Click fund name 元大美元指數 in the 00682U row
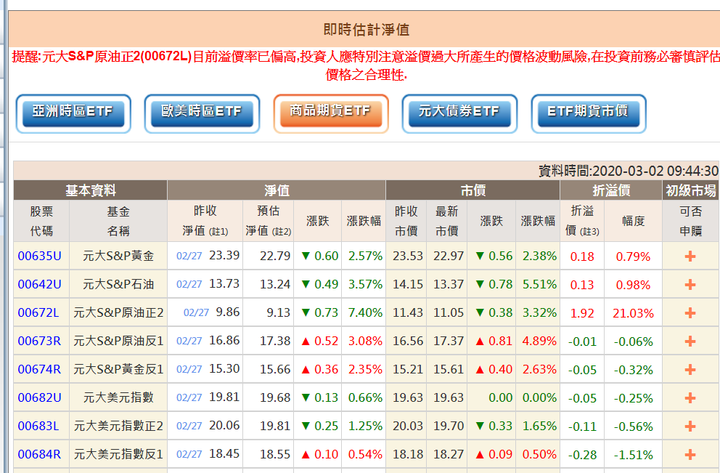 point(118,398)
